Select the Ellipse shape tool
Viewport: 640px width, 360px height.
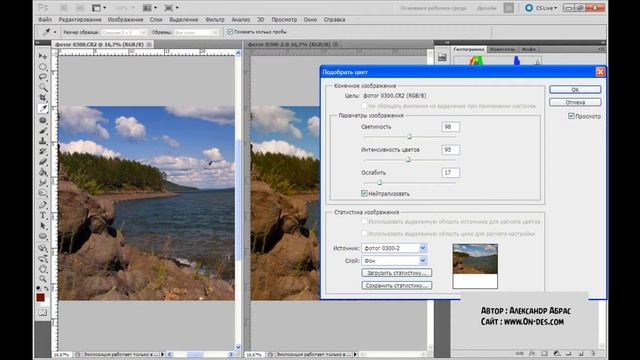42,236
